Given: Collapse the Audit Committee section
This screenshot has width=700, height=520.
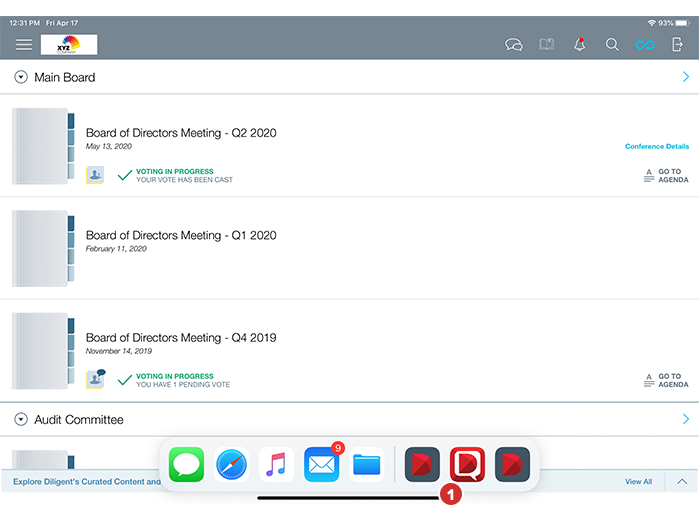Looking at the screenshot, I should coord(21,419).
